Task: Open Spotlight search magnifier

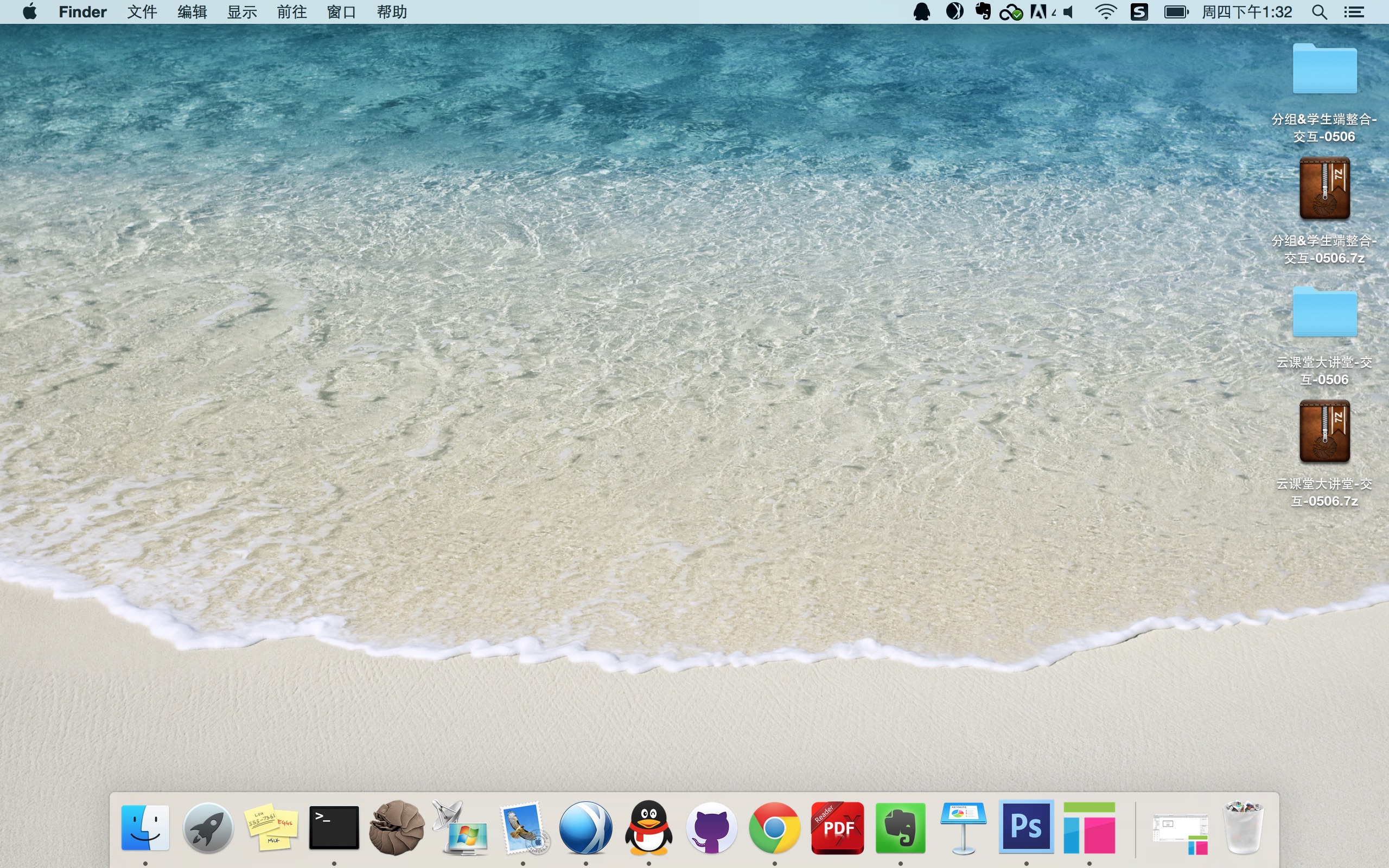Action: pyautogui.click(x=1320, y=12)
